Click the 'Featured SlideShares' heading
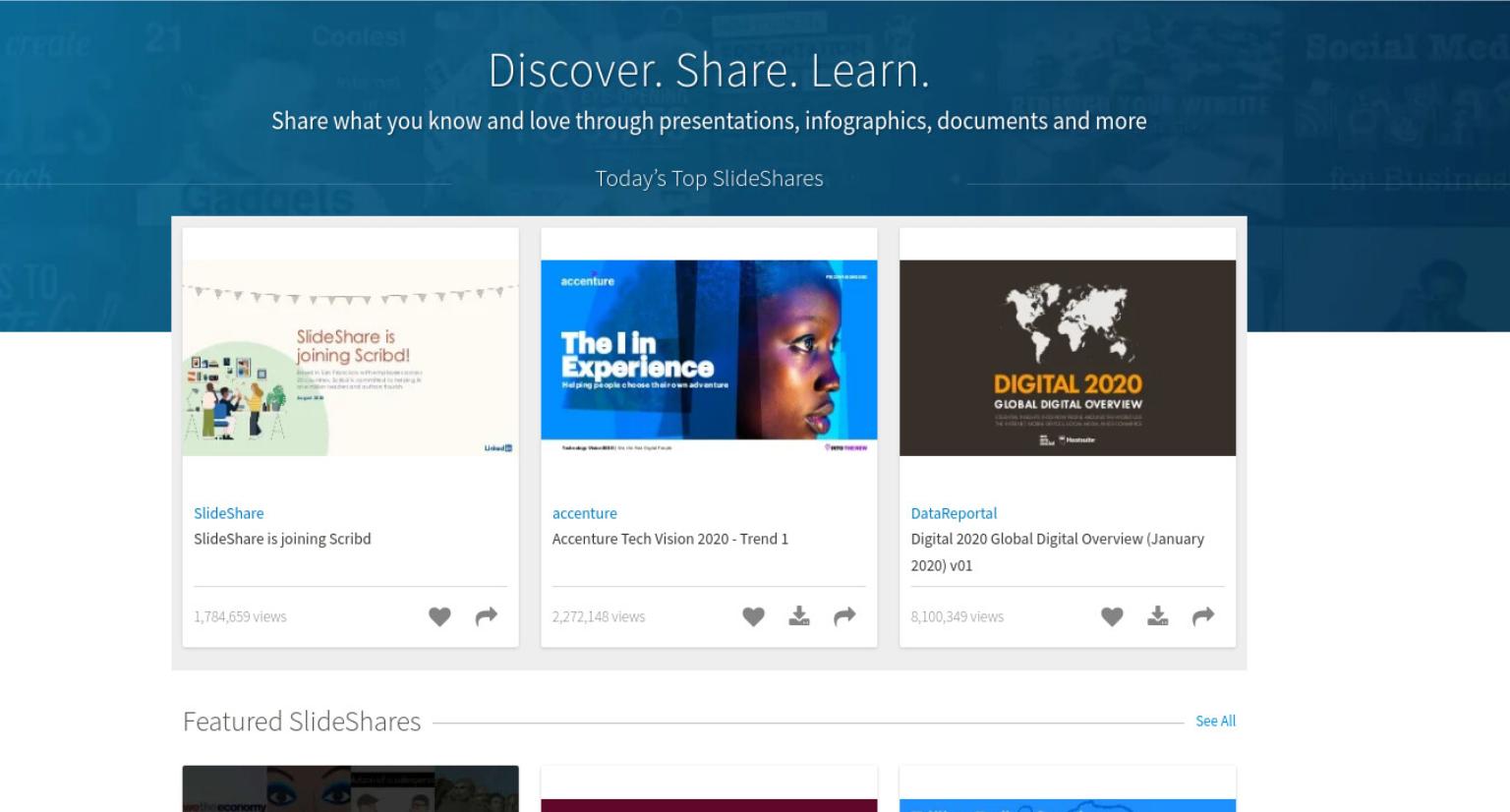The image size is (1510, 812). [x=302, y=722]
